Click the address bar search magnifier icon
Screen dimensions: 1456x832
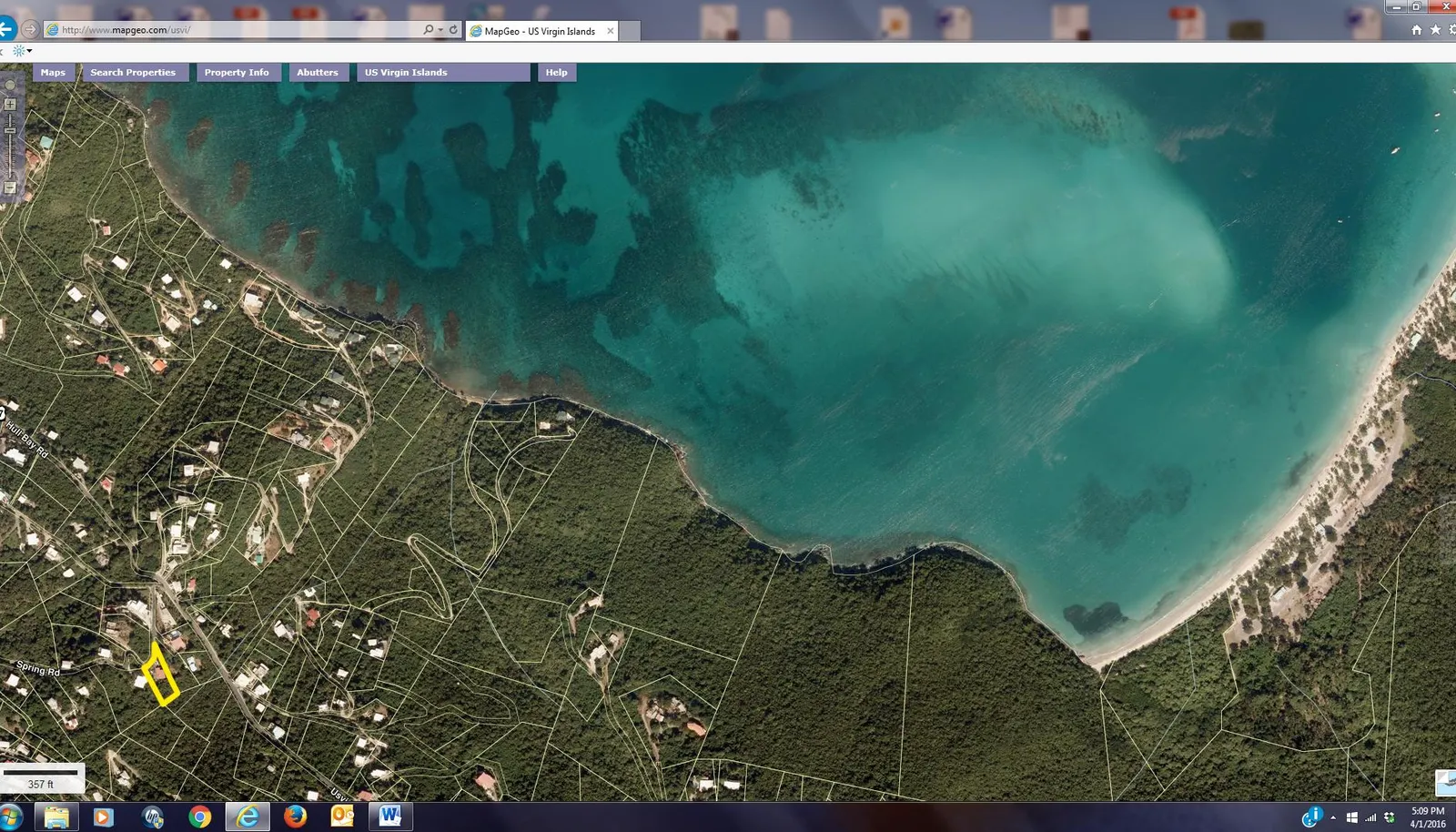(x=428, y=30)
